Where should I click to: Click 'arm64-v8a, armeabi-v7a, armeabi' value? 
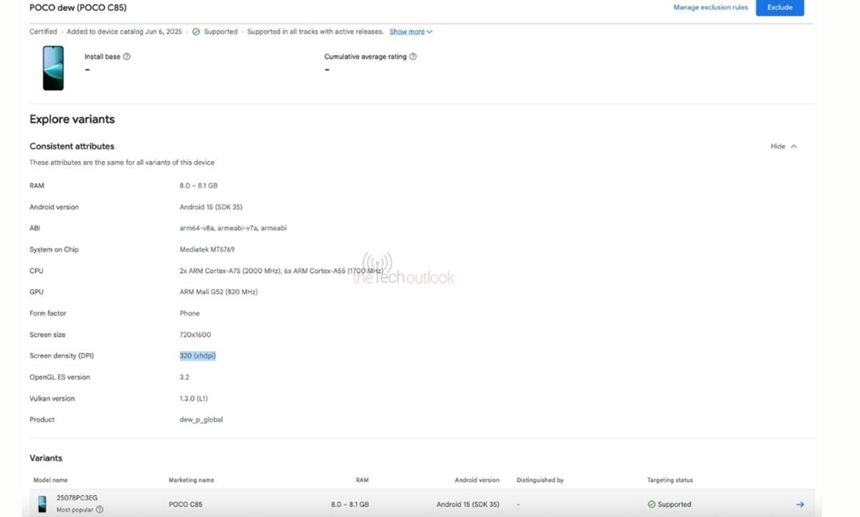pyautogui.click(x=233, y=228)
